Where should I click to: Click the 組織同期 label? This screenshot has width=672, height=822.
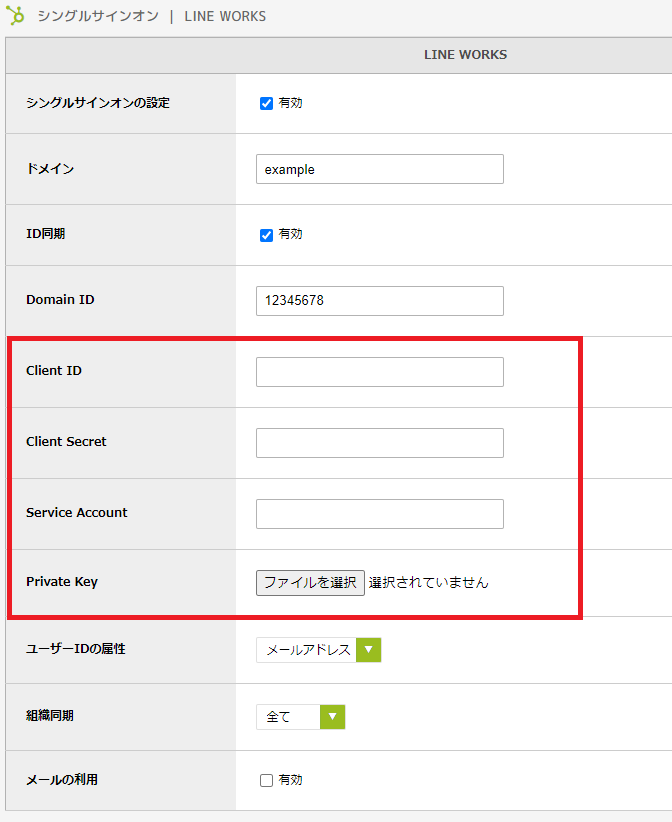[x=50, y=716]
